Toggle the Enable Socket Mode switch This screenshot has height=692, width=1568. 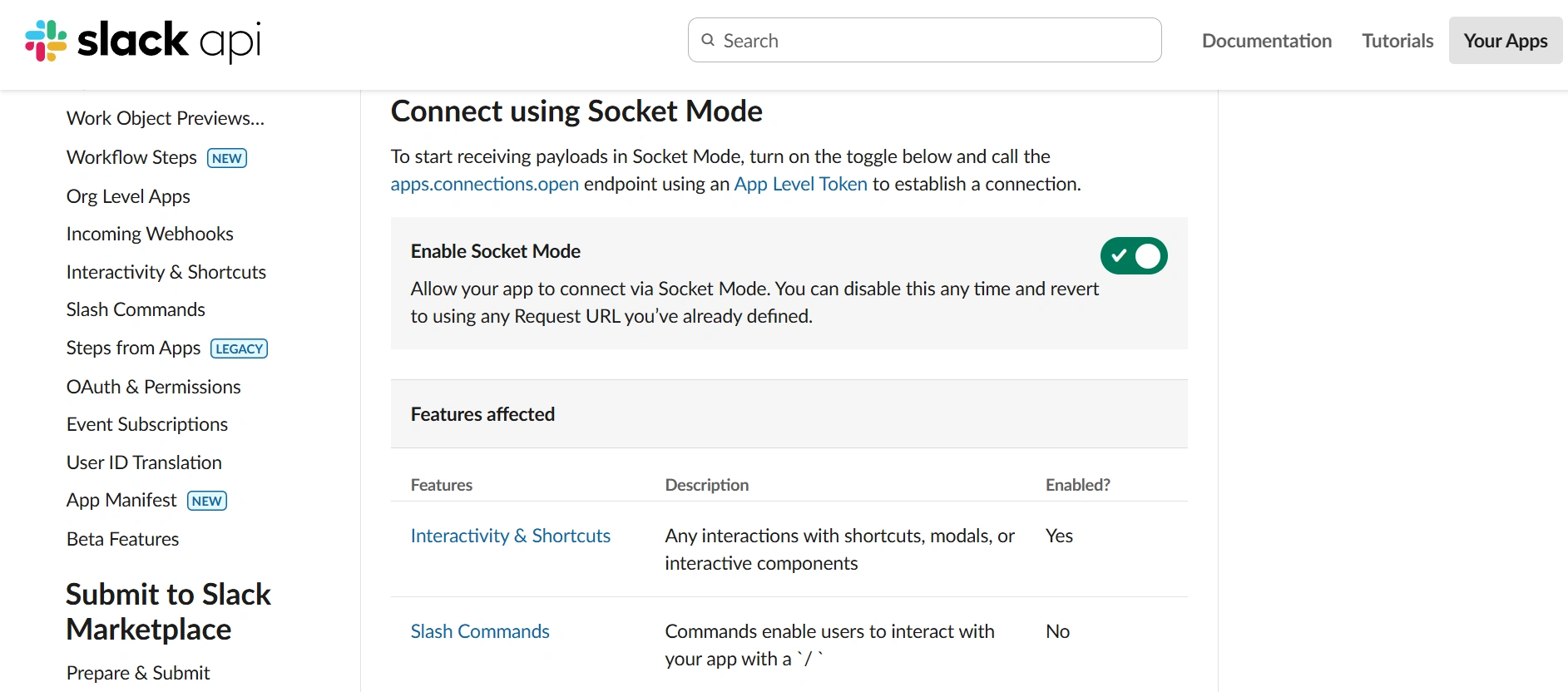[1134, 256]
